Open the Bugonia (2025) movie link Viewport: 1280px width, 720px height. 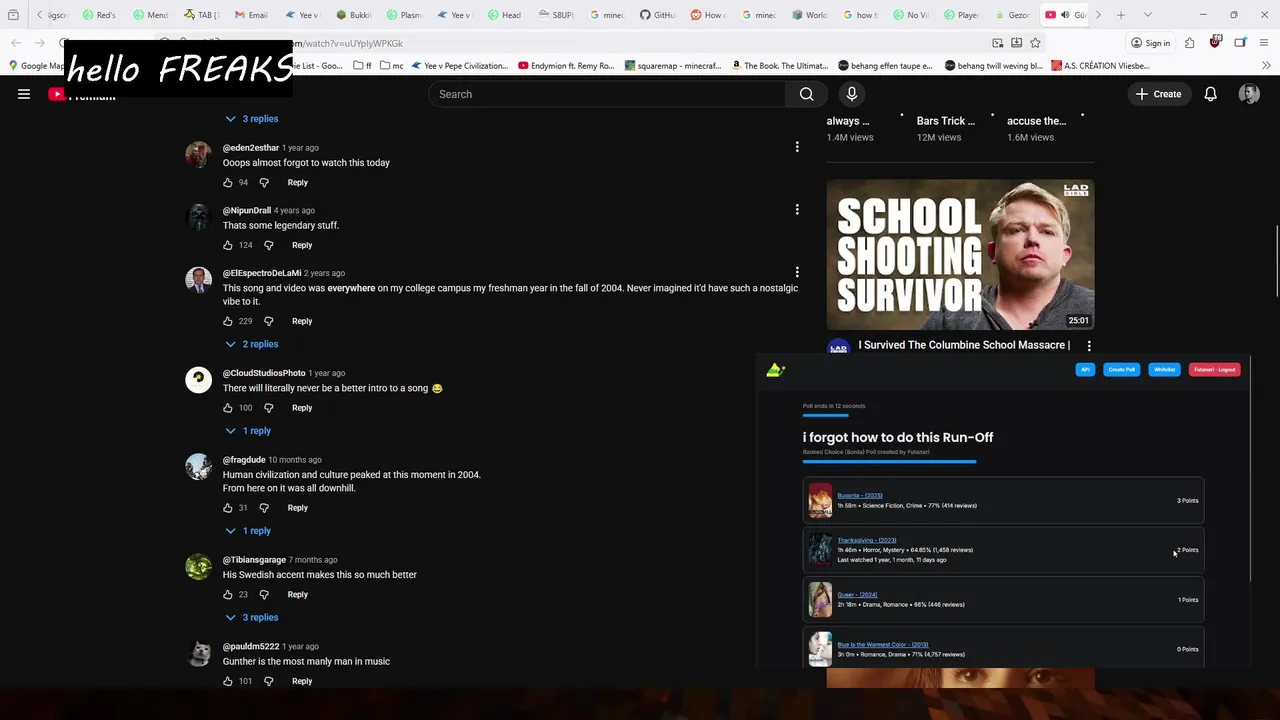click(x=860, y=496)
